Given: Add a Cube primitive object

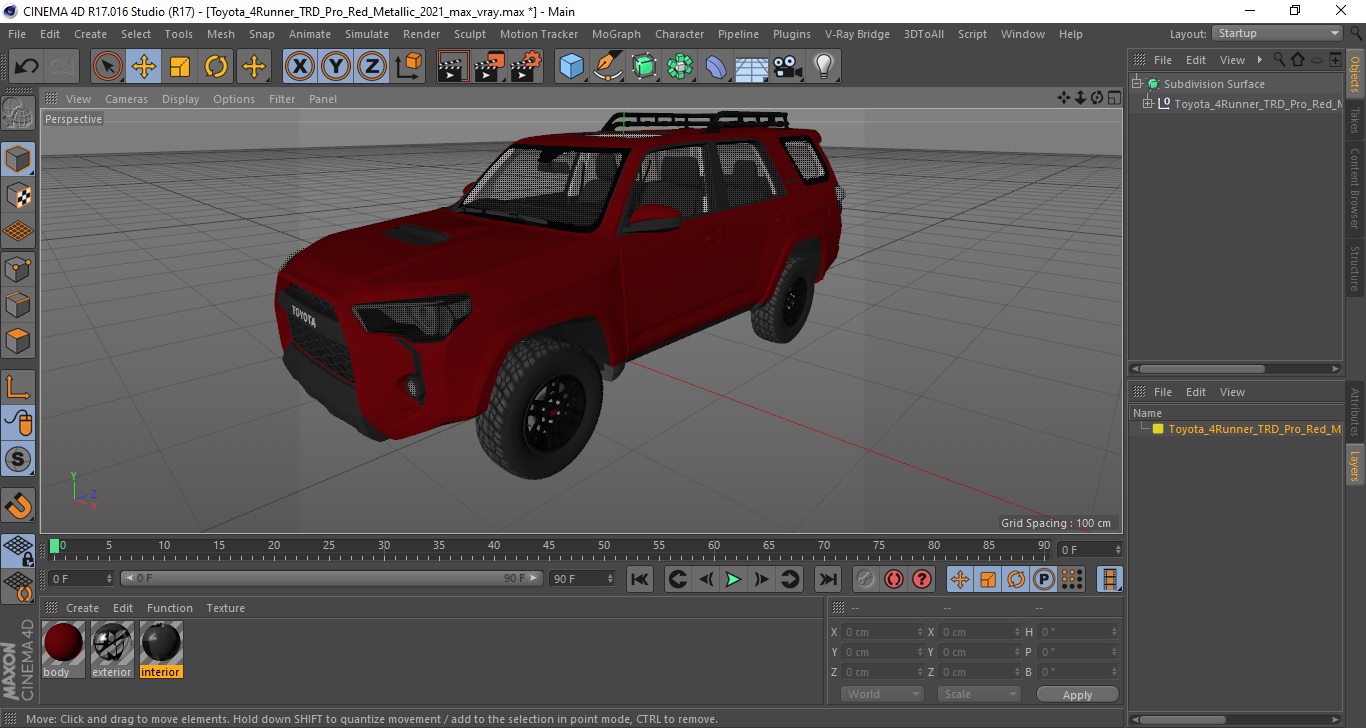Looking at the screenshot, I should (571, 67).
